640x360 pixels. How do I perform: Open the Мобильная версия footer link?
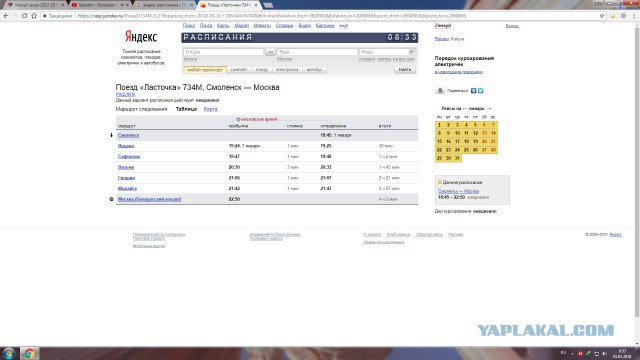click(x=149, y=246)
